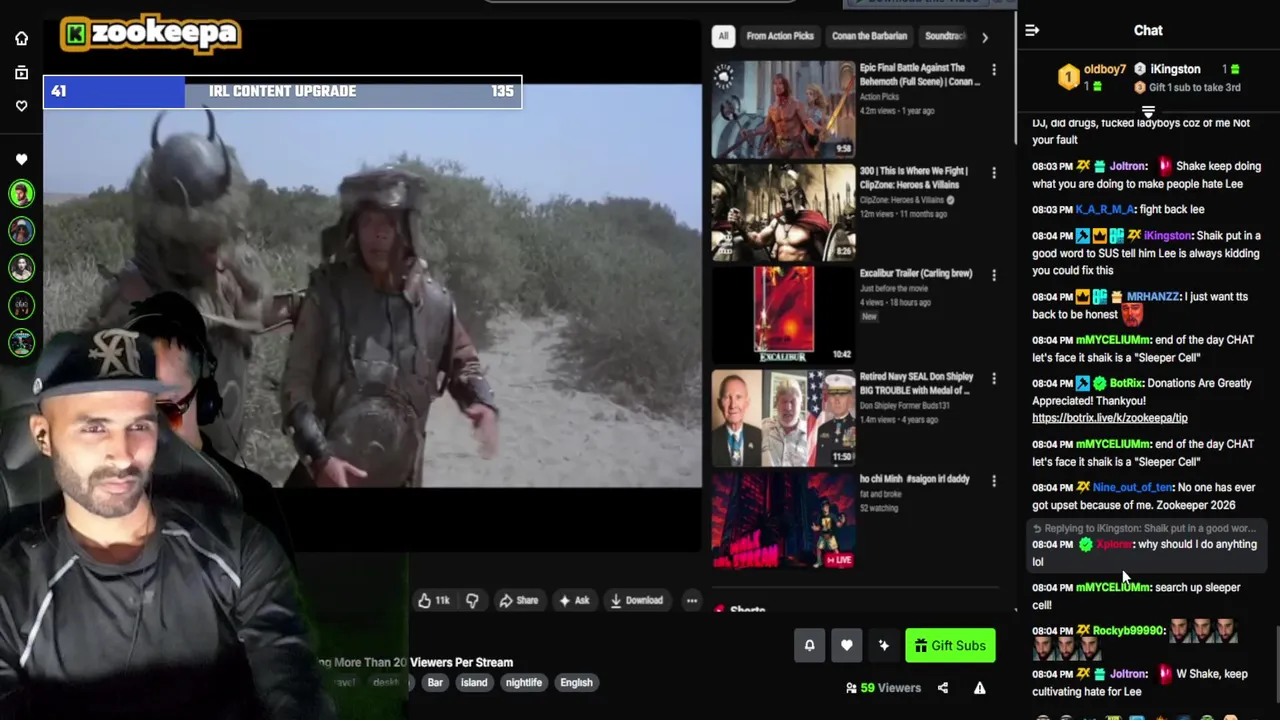Open the second followed channel avatar in sidebar
Image resolution: width=1280 pixels, height=720 pixels.
(x=21, y=231)
